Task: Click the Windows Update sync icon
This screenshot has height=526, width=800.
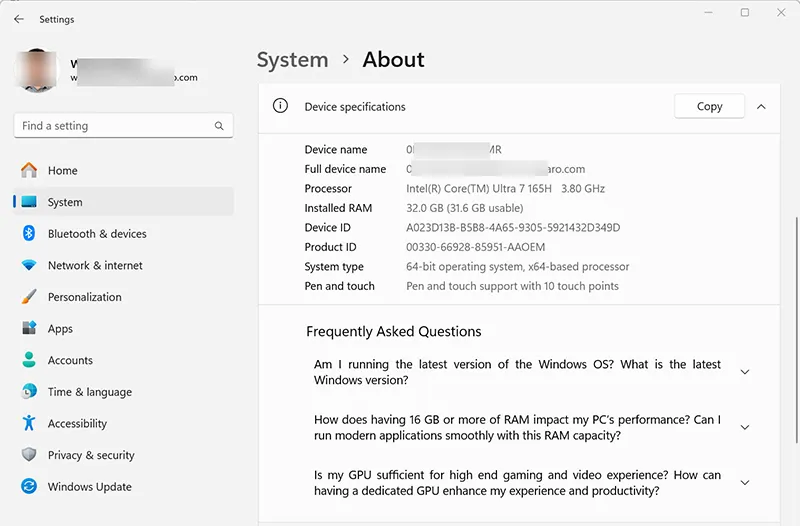Action: (x=29, y=486)
